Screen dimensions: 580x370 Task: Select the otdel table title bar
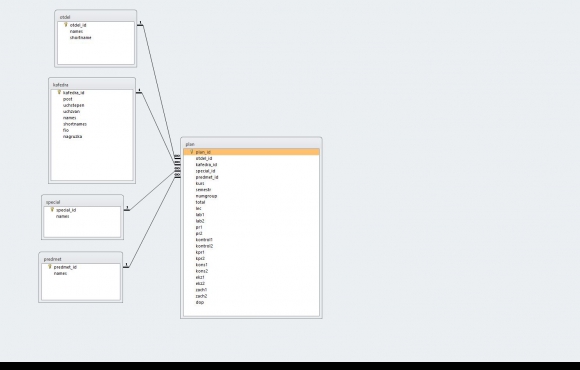point(95,17)
